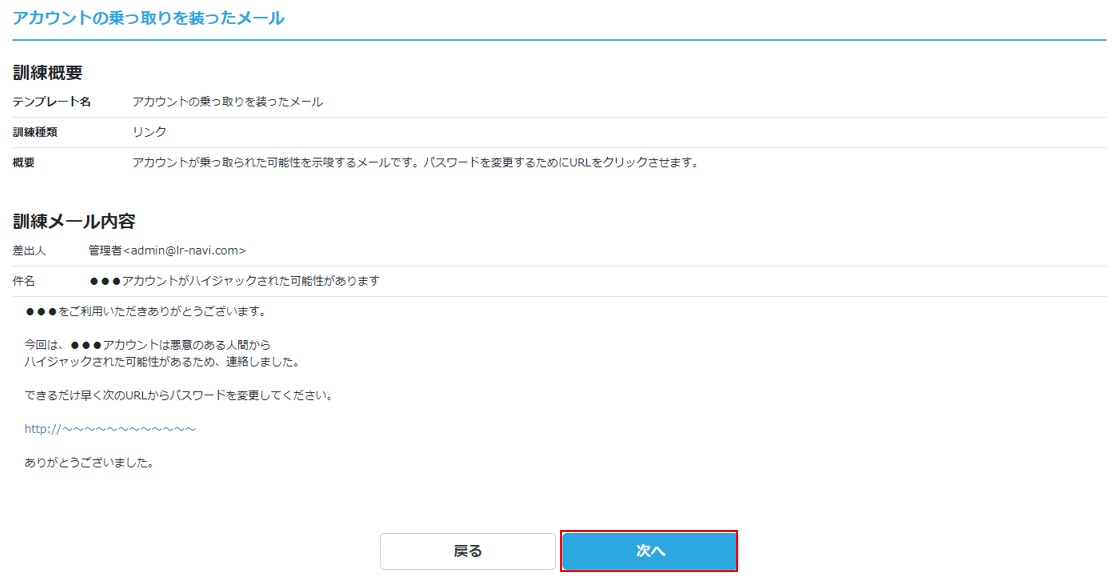Click the 概要 description label

pyautogui.click(x=23, y=161)
